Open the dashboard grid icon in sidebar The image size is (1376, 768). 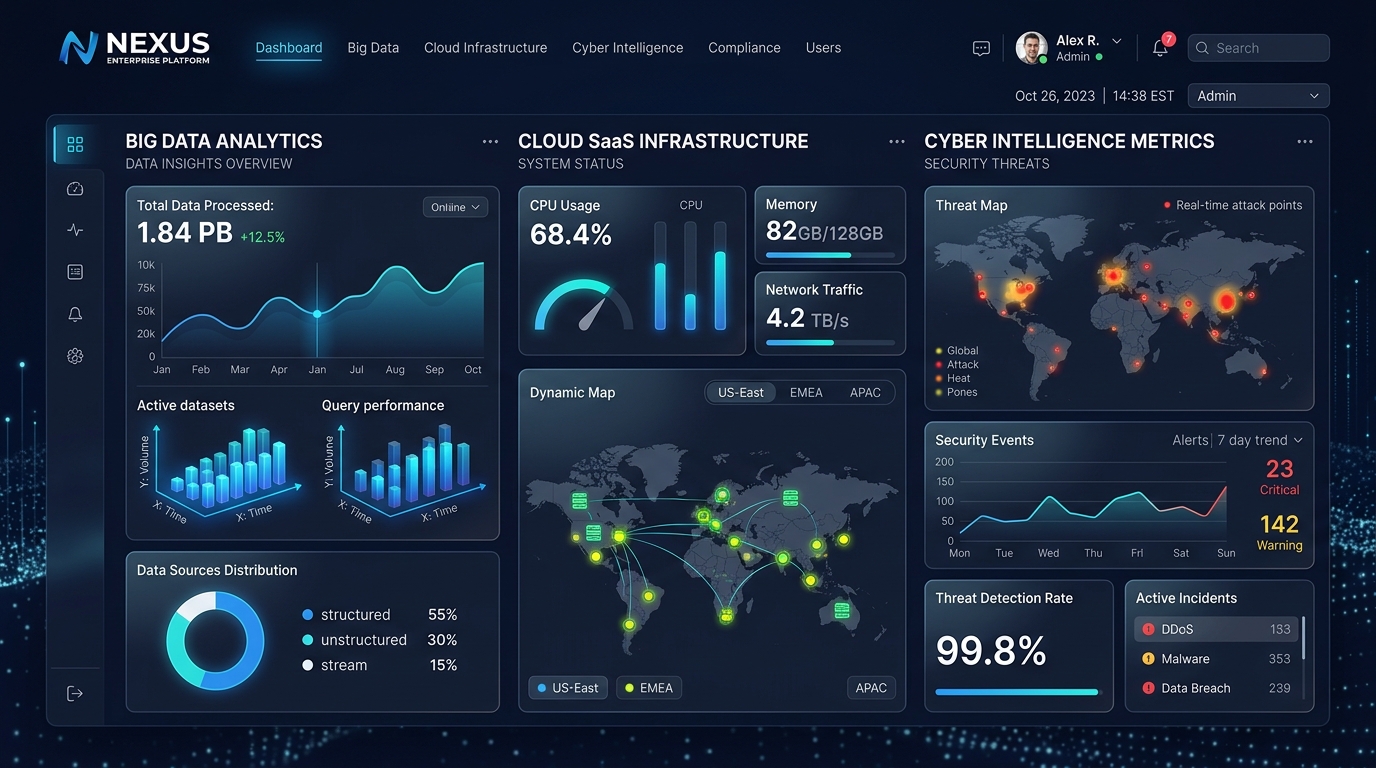(75, 145)
